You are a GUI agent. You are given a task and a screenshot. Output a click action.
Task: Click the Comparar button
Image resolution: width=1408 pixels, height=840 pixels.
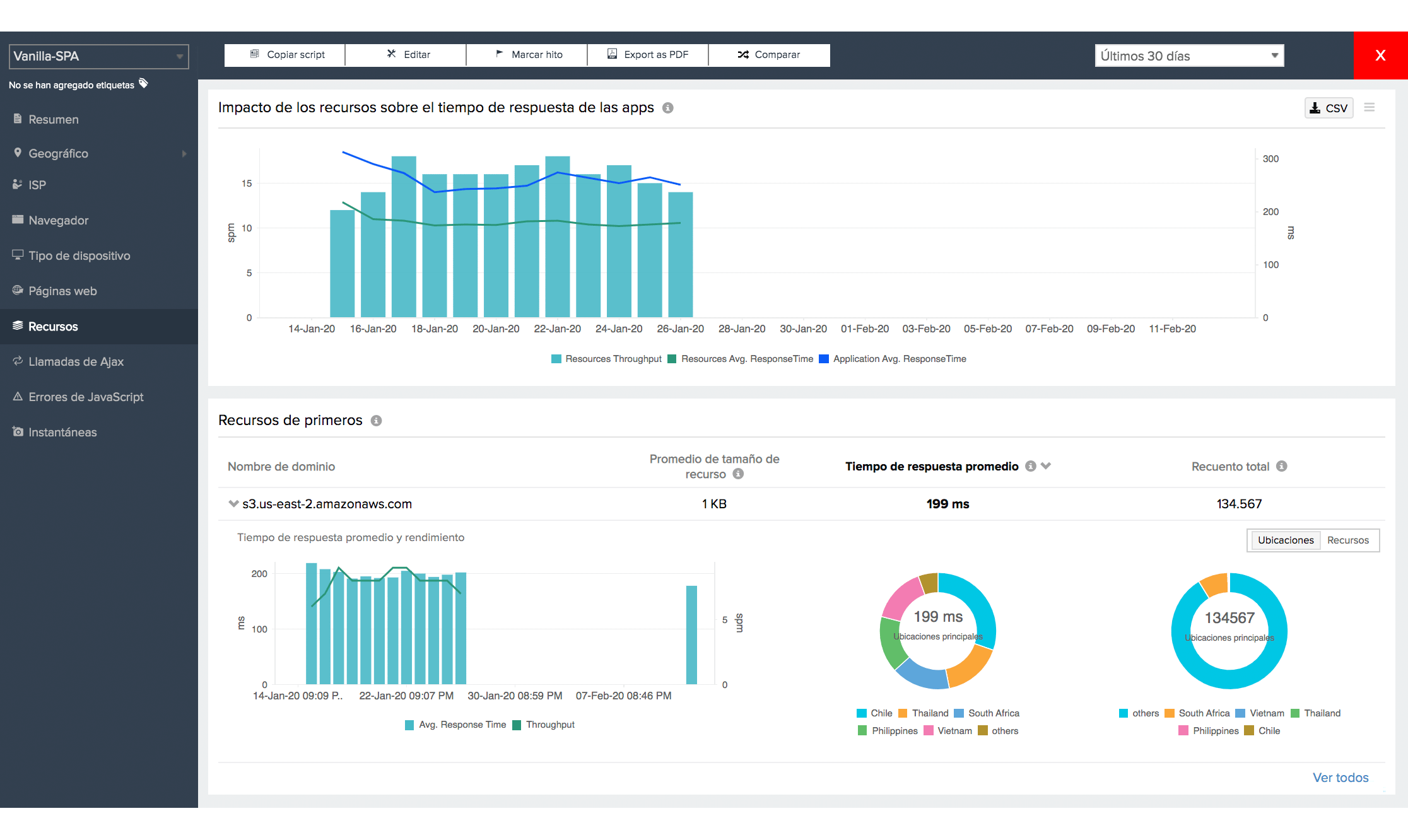coord(769,55)
